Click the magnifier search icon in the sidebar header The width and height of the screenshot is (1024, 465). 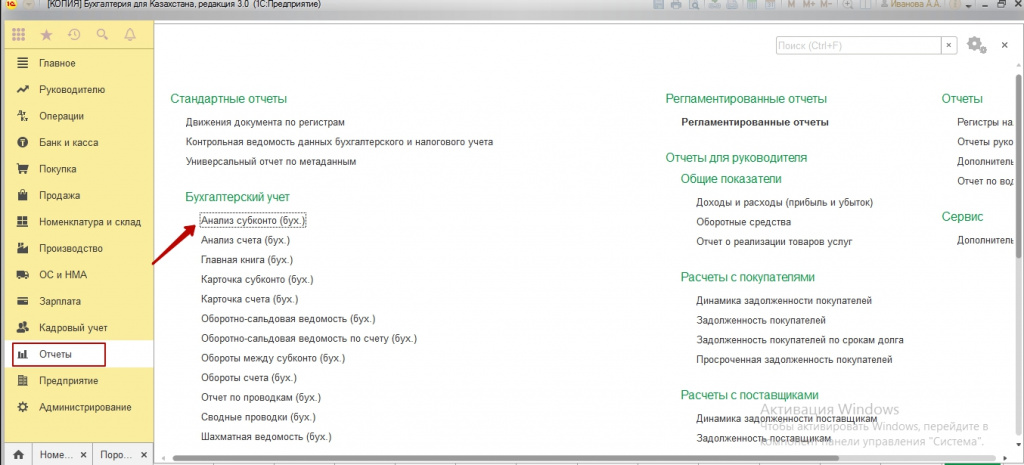[x=102, y=35]
